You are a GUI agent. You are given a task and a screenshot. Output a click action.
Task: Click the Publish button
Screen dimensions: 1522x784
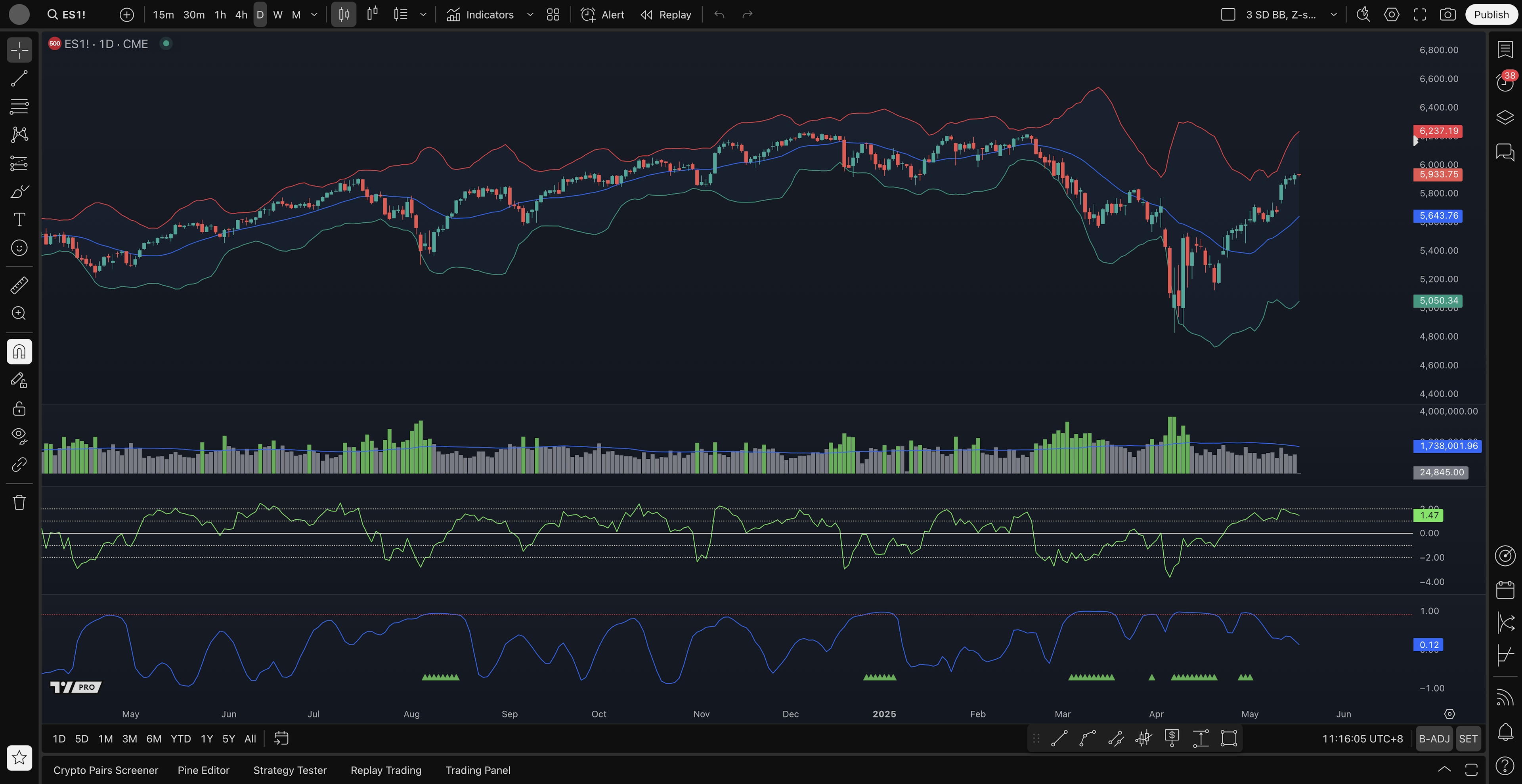pyautogui.click(x=1491, y=15)
